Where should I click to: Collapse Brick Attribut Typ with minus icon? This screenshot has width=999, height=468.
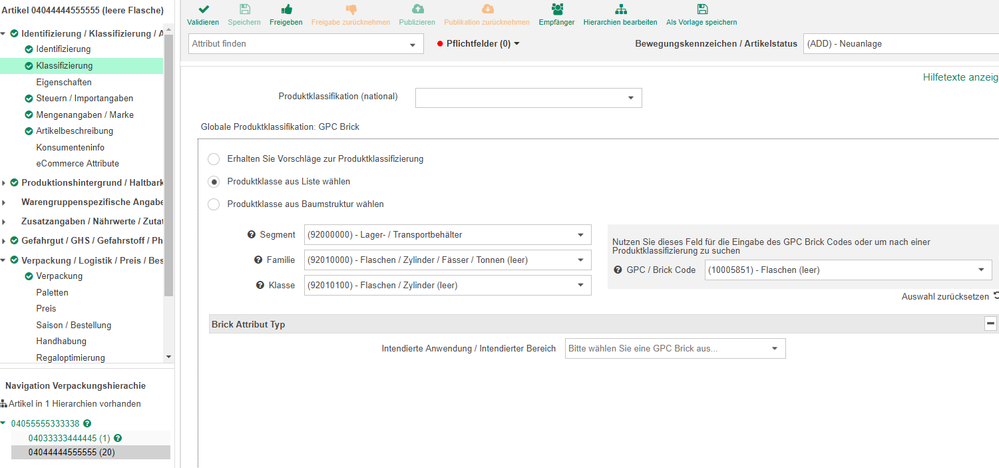click(x=991, y=324)
